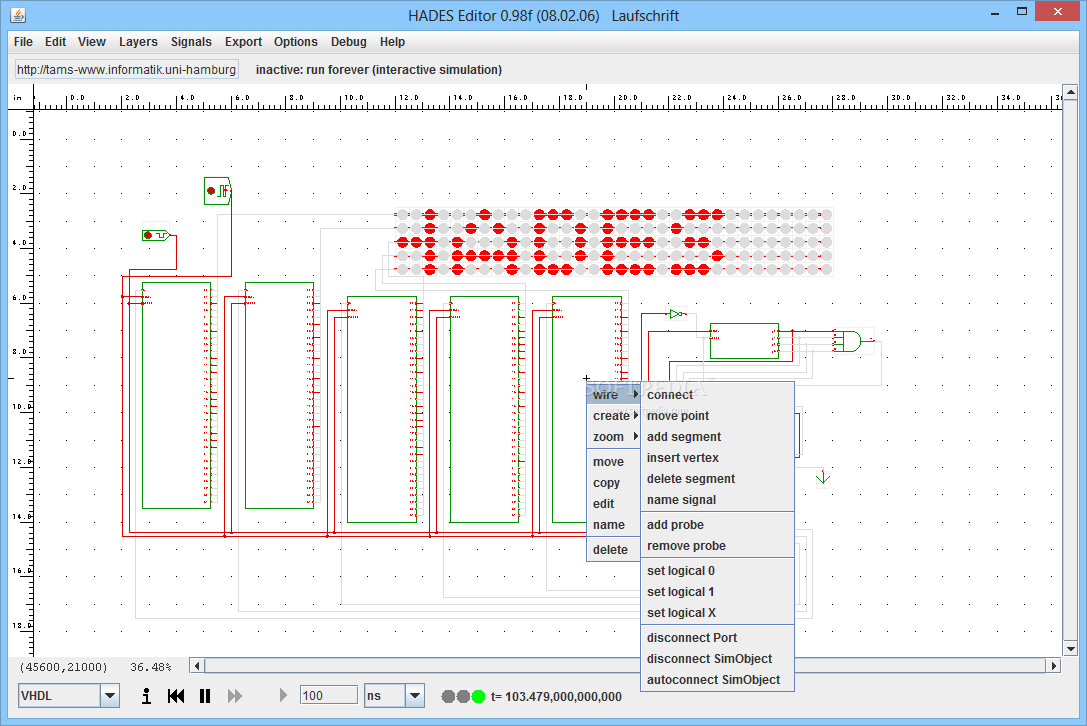Click the inverter gate symbol
The height and width of the screenshot is (726, 1087).
677,314
